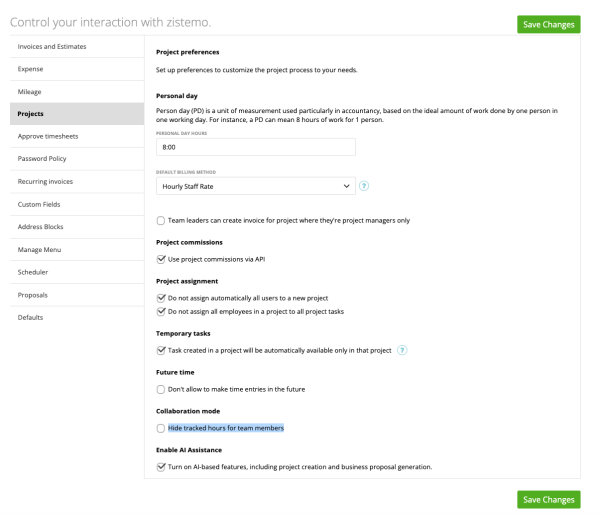Image resolution: width=600 pixels, height=515 pixels.
Task: Toggle Do not assign all employees to tasks
Action: pyautogui.click(x=161, y=311)
